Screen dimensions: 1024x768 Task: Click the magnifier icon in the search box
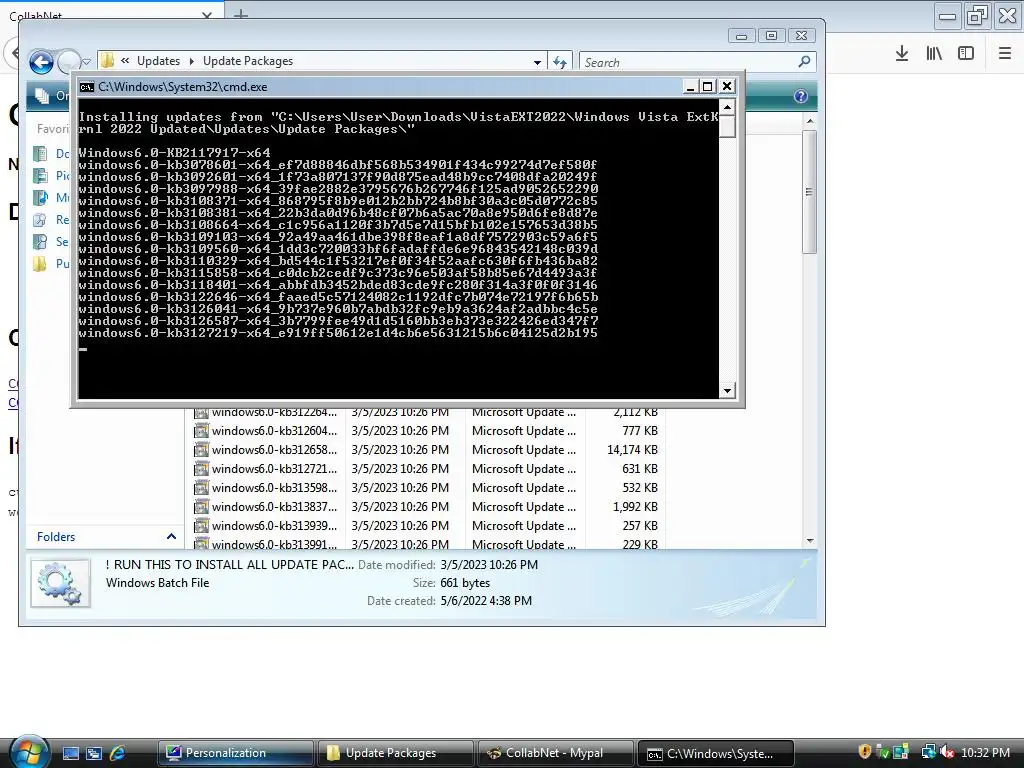point(805,61)
